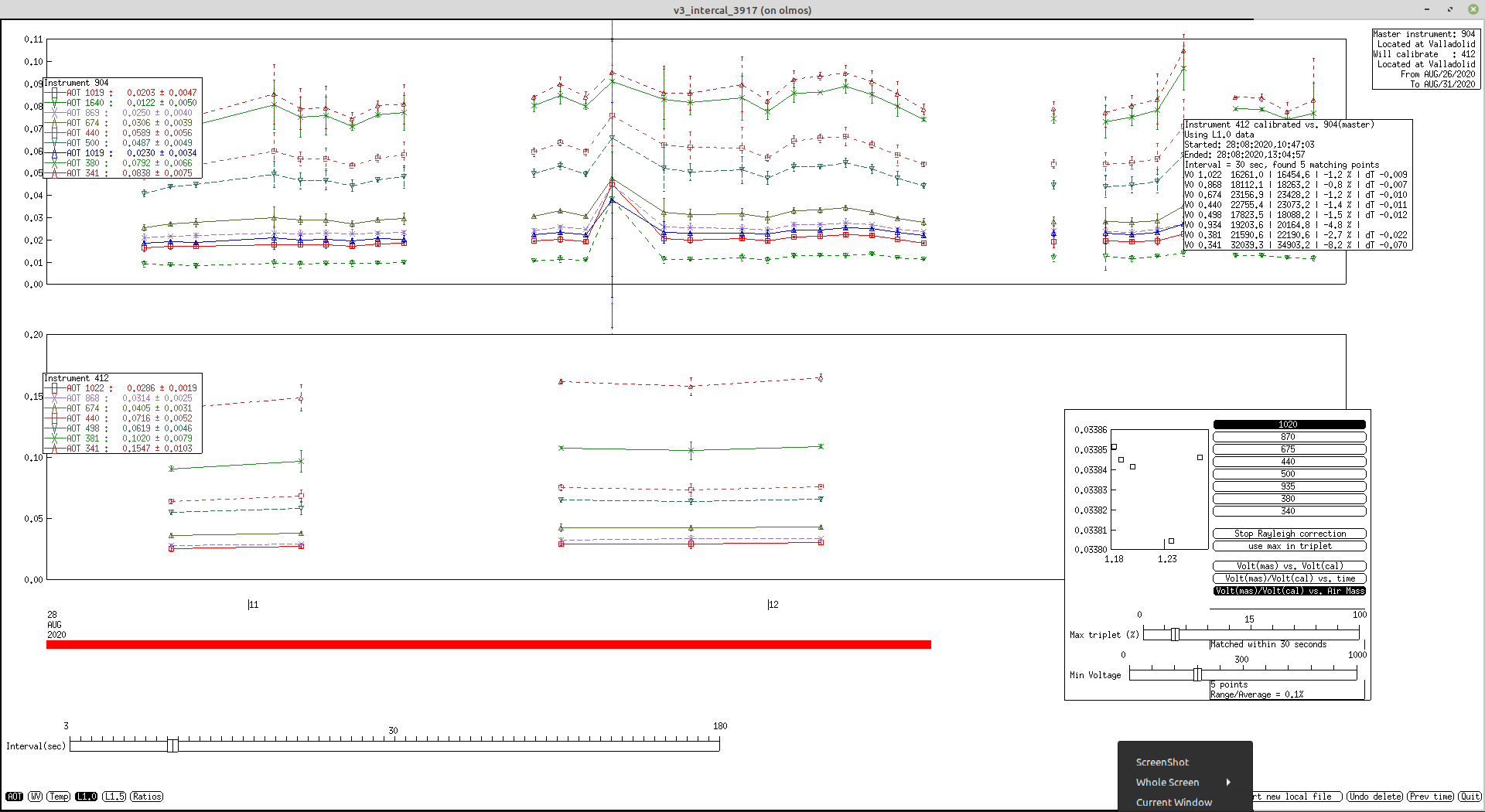1485x812 pixels.
Task: Select the 1020 wavelength channel
Action: (x=1289, y=425)
